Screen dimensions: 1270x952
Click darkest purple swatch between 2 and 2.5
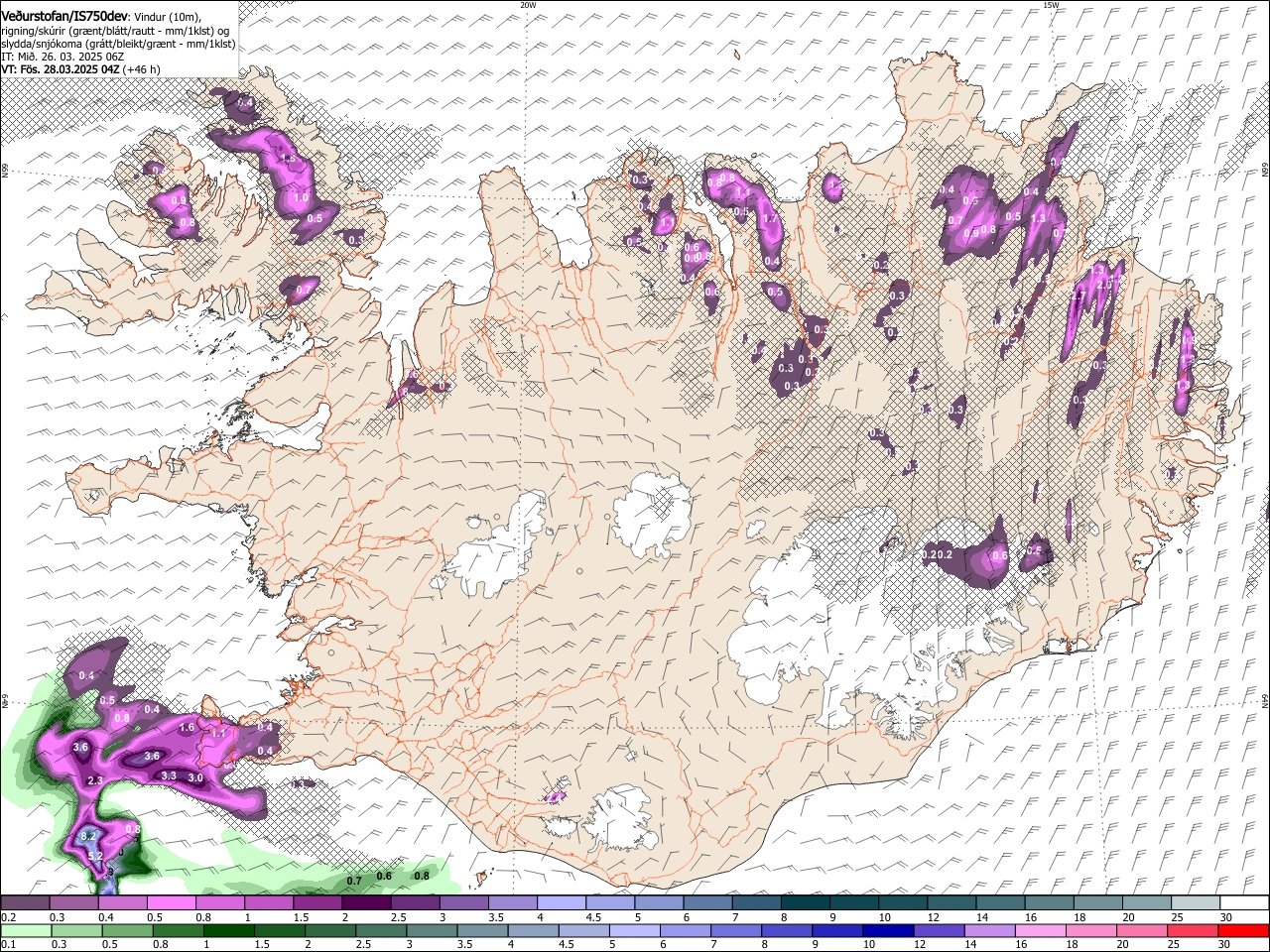[x=366, y=903]
